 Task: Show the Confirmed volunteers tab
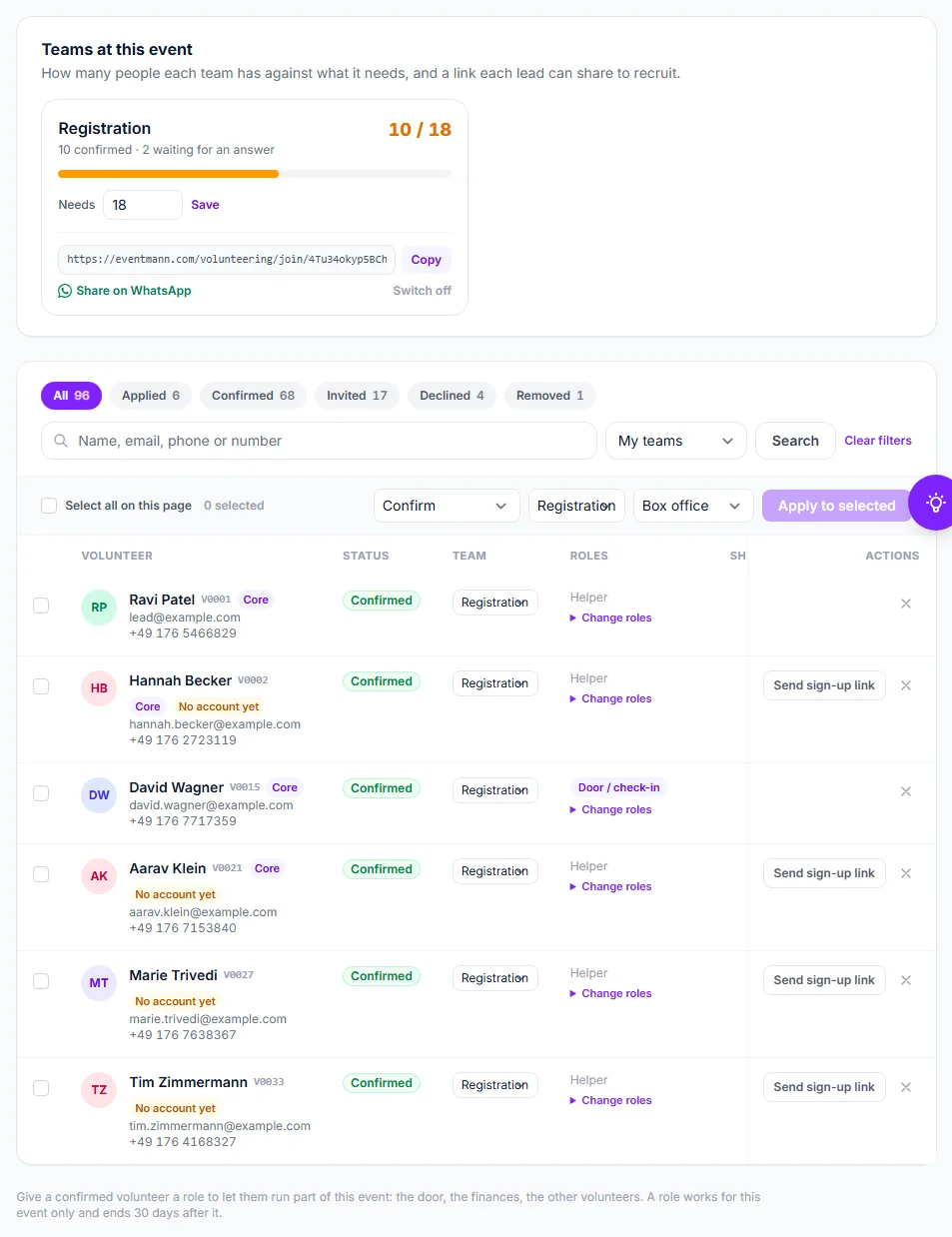point(253,396)
